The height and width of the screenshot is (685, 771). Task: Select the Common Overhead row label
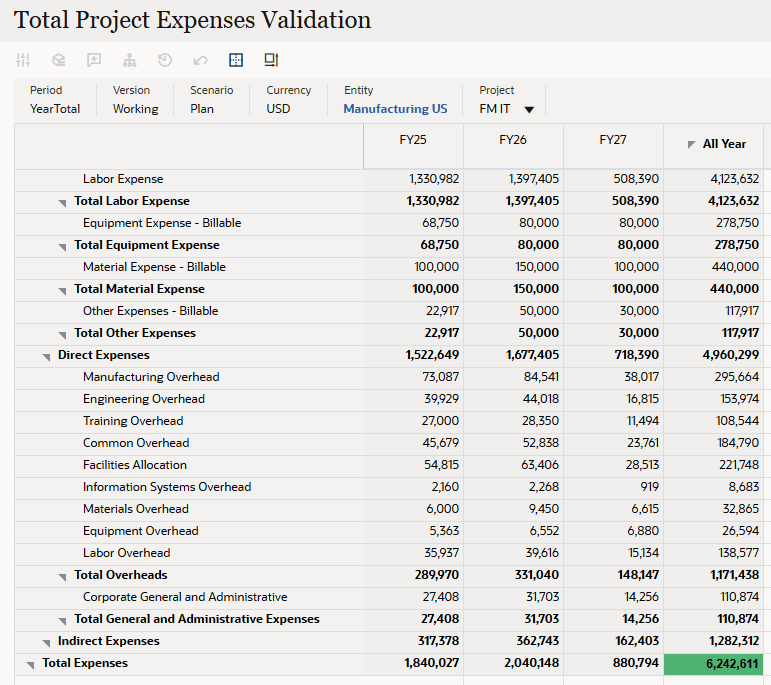pos(136,443)
